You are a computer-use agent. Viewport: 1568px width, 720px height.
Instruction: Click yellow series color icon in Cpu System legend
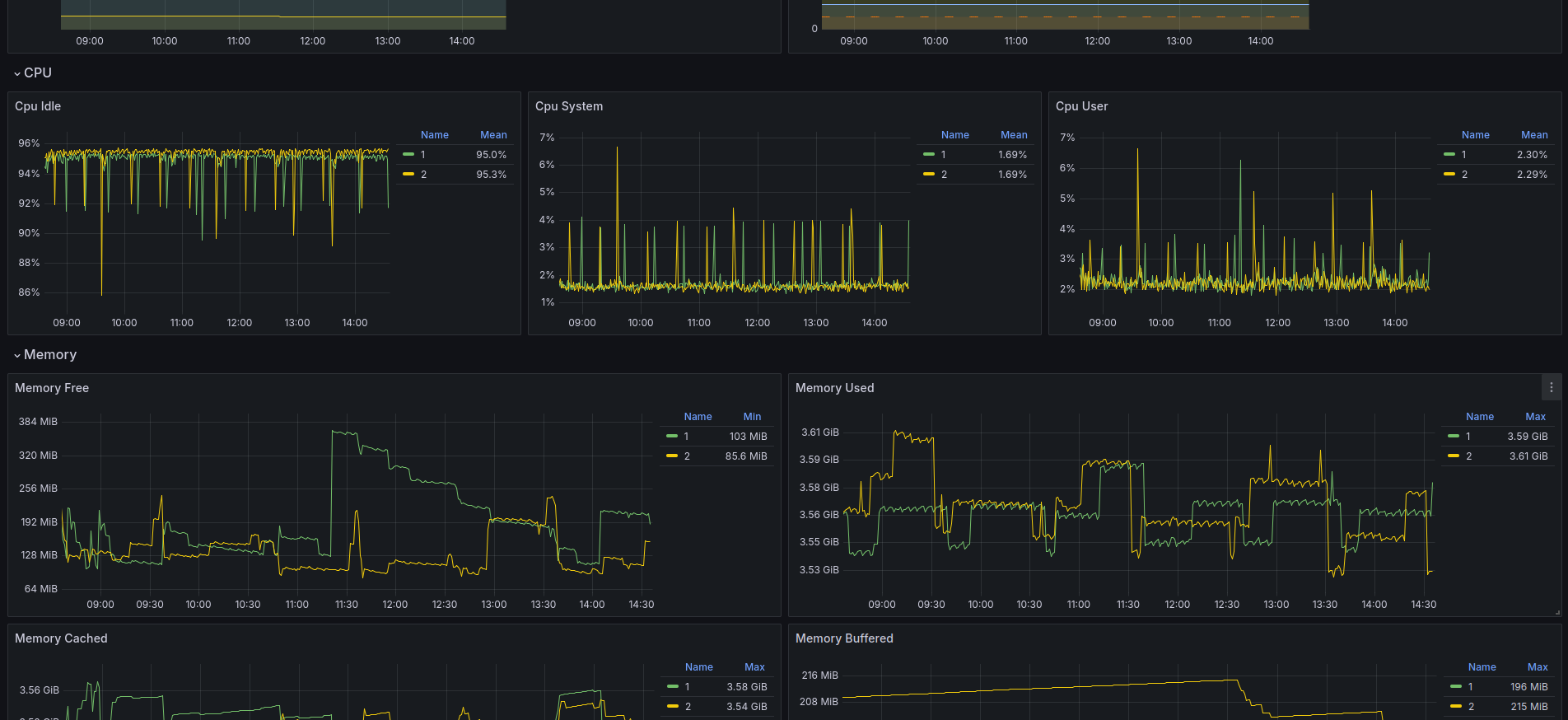(929, 175)
